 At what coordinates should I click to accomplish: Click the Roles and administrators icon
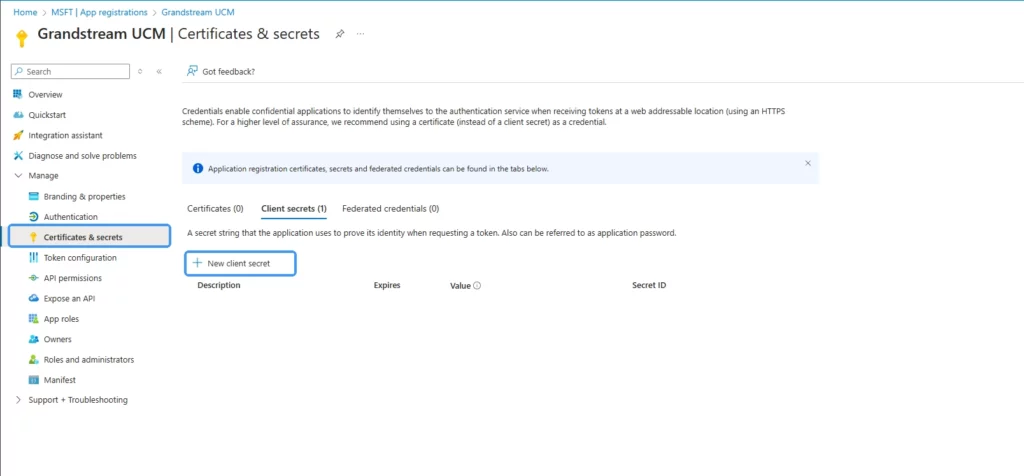pos(33,360)
